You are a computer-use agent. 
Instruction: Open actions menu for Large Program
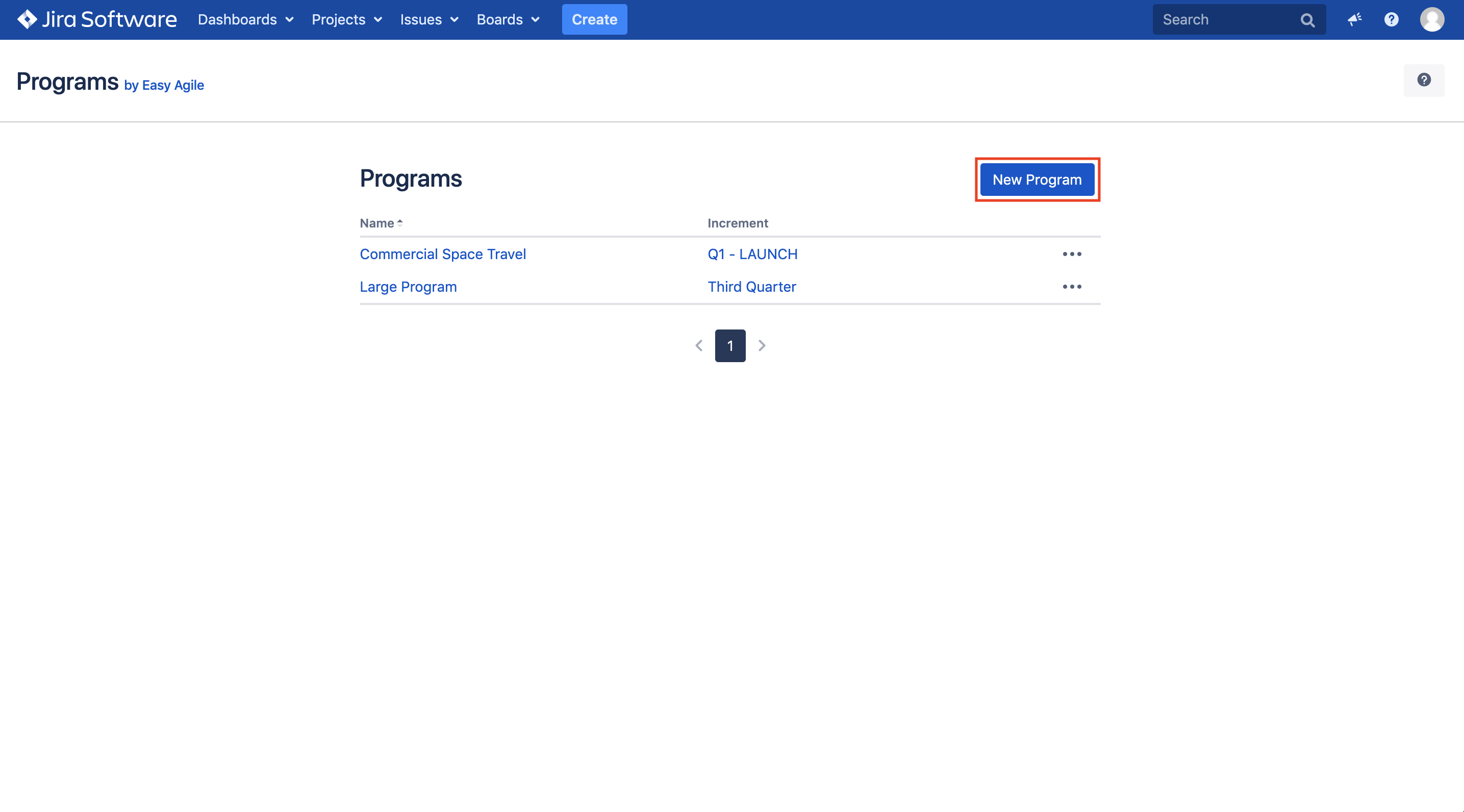1072,287
